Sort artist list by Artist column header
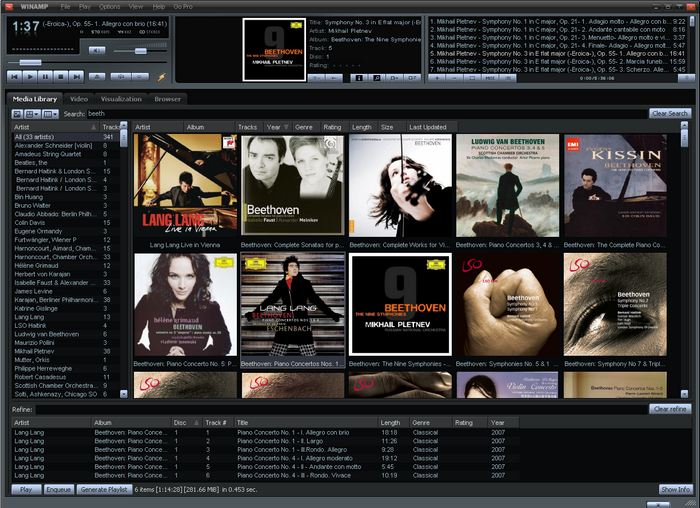 pos(54,127)
